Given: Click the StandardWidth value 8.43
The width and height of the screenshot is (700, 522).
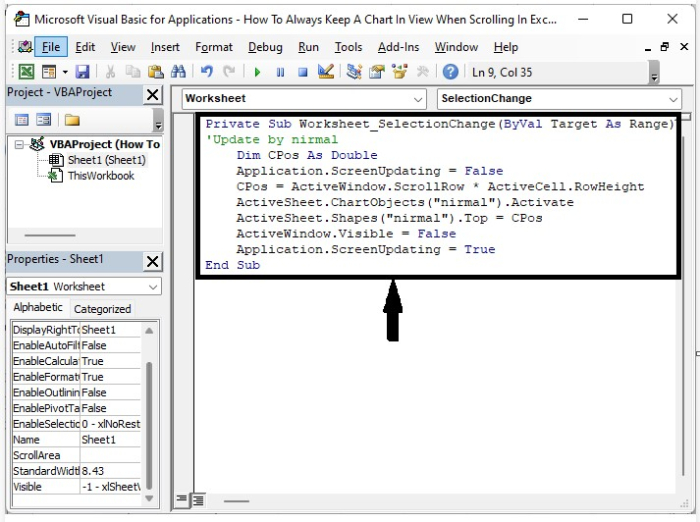Looking at the screenshot, I should point(110,471).
